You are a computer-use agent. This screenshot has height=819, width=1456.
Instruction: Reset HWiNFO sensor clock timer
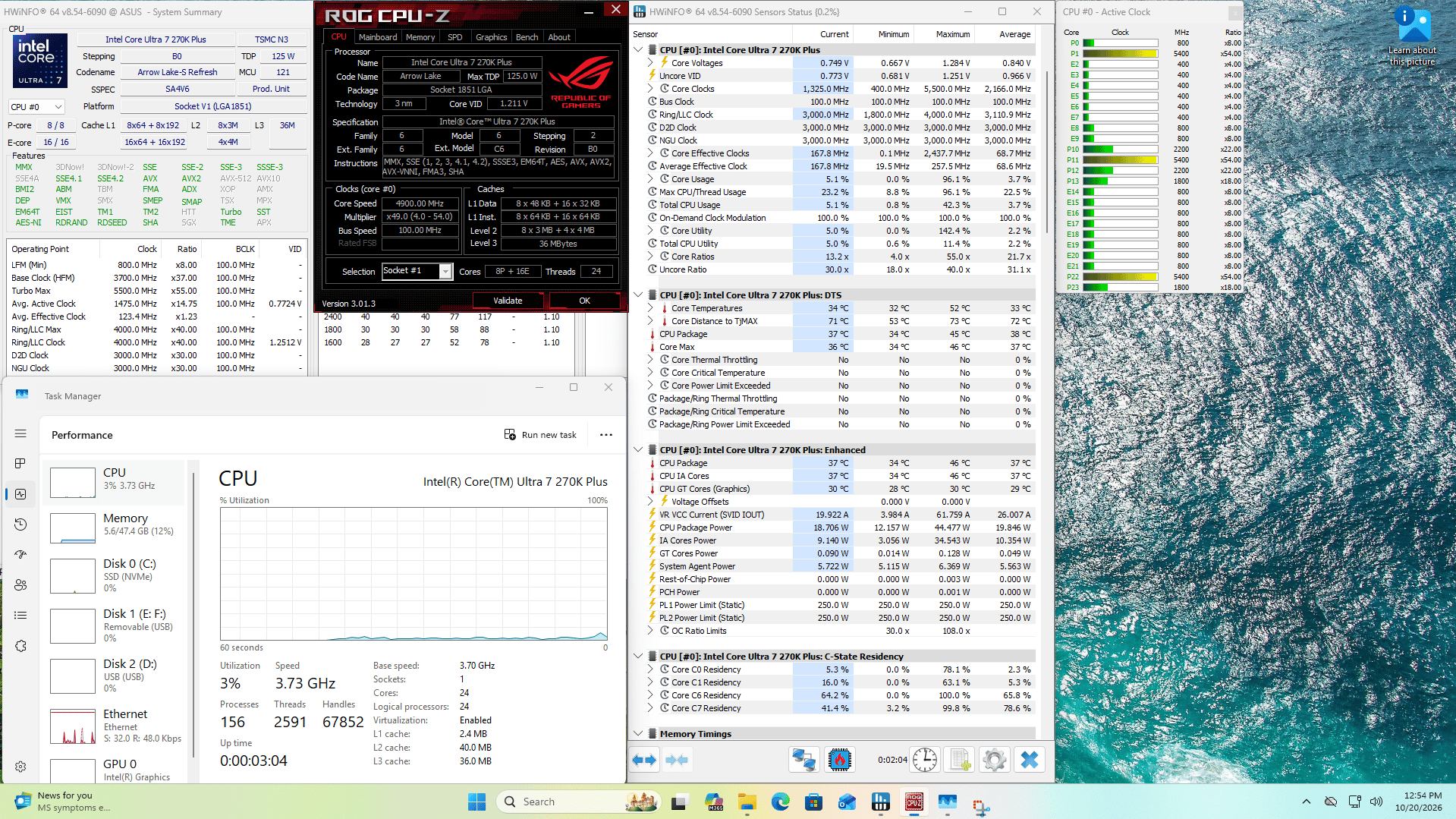click(x=925, y=760)
